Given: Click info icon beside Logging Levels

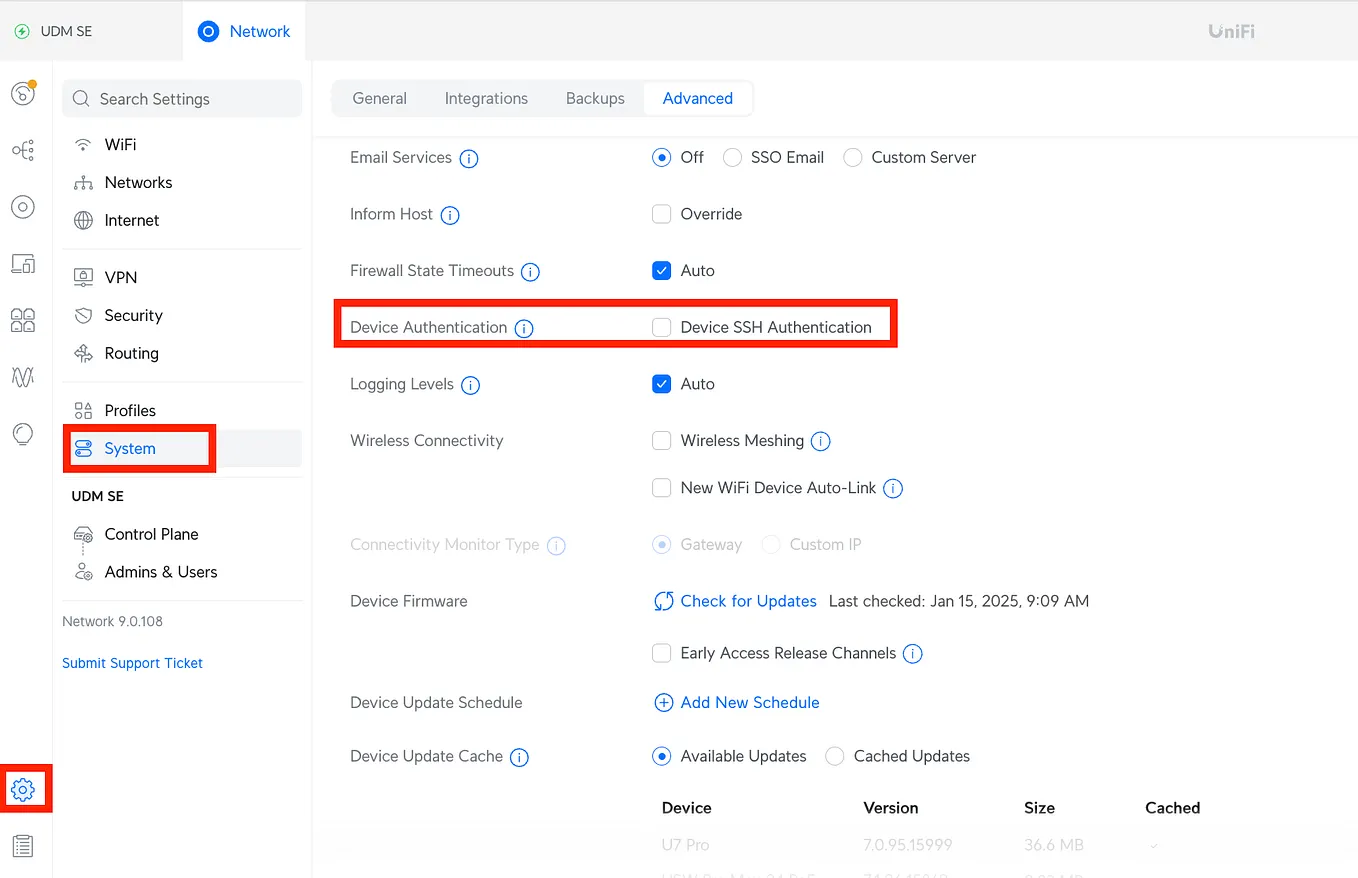Looking at the screenshot, I should click(x=470, y=385).
